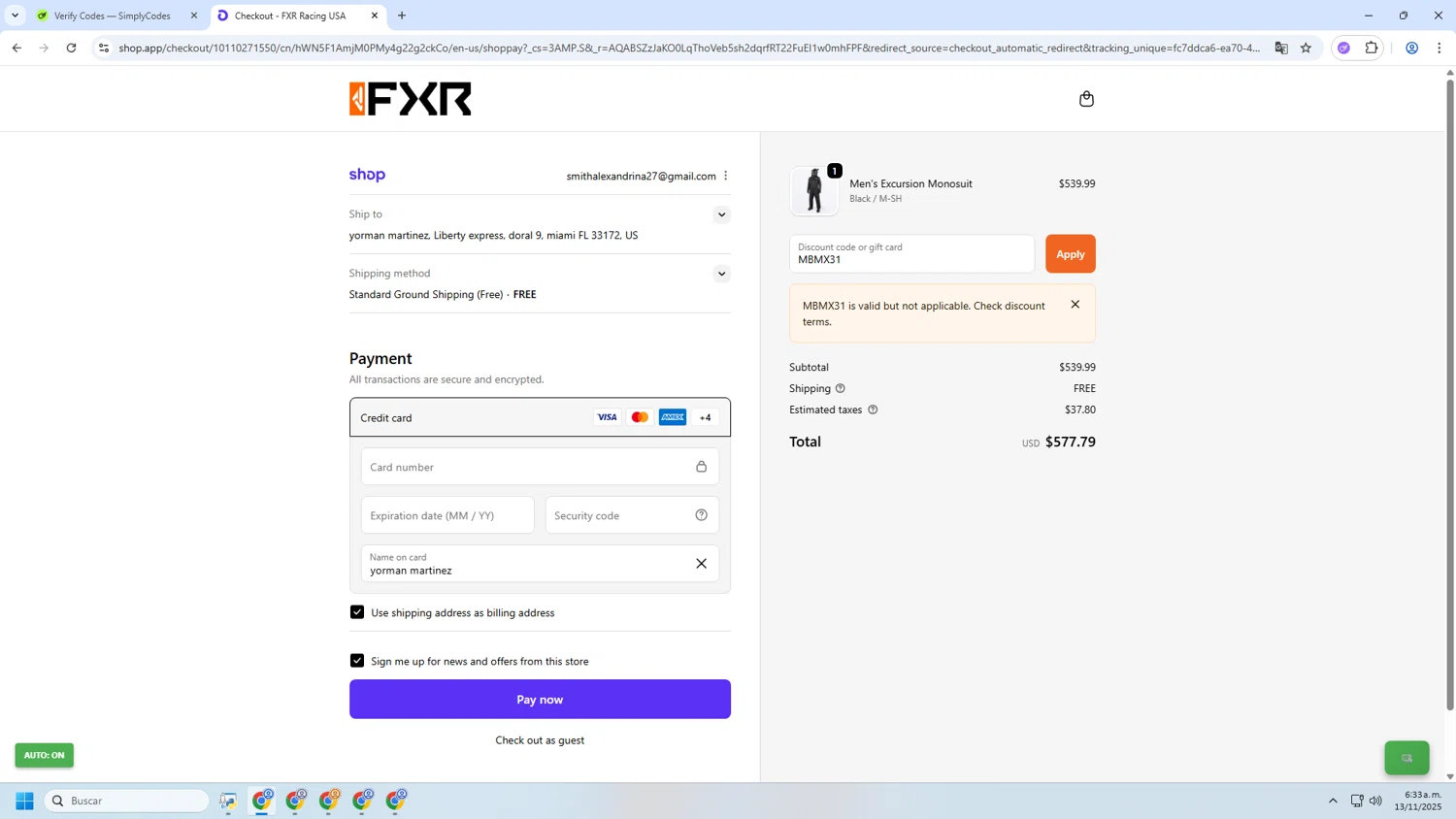Viewport: 1456px width, 819px height.
Task: Focus the Expiration date field
Action: 447,515
